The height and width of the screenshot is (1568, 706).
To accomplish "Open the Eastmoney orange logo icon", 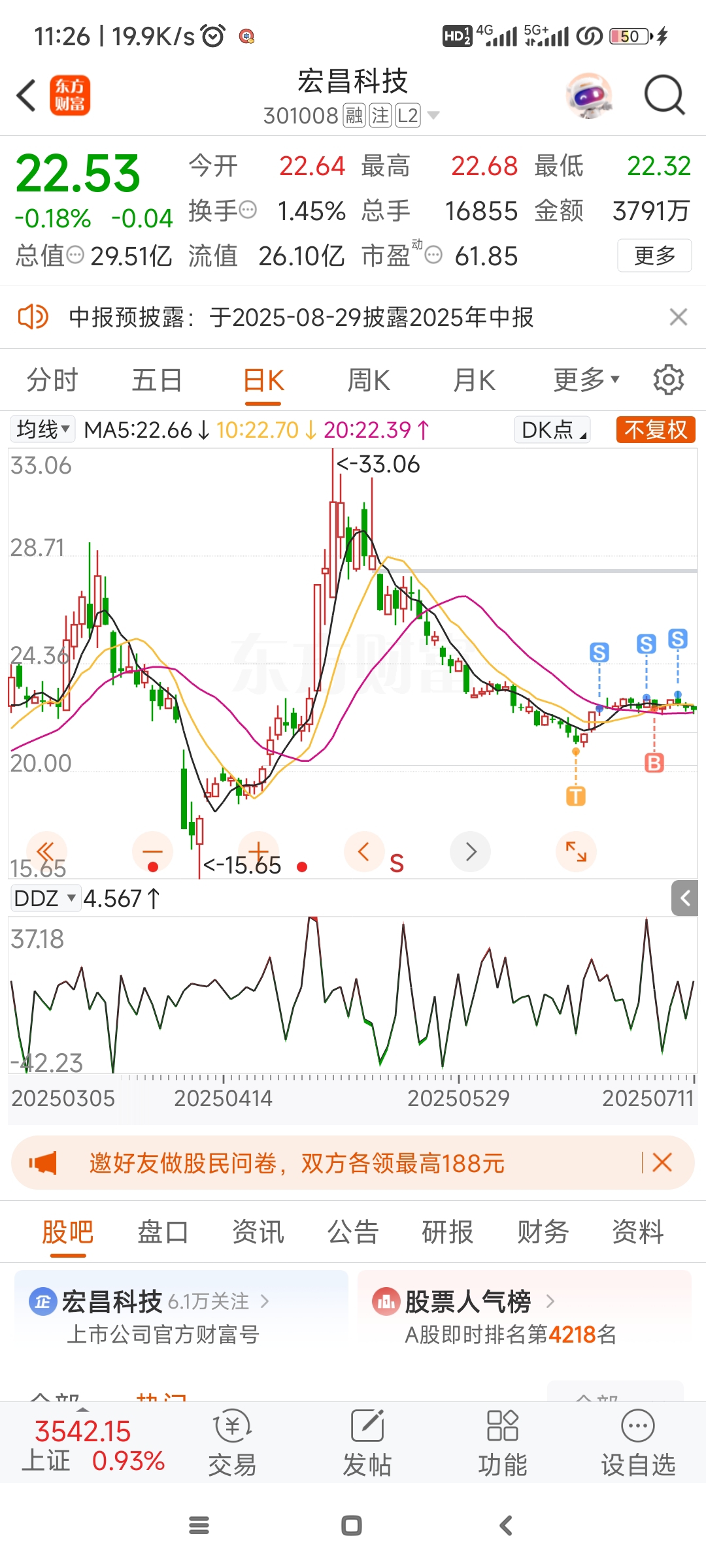I will 70,95.
